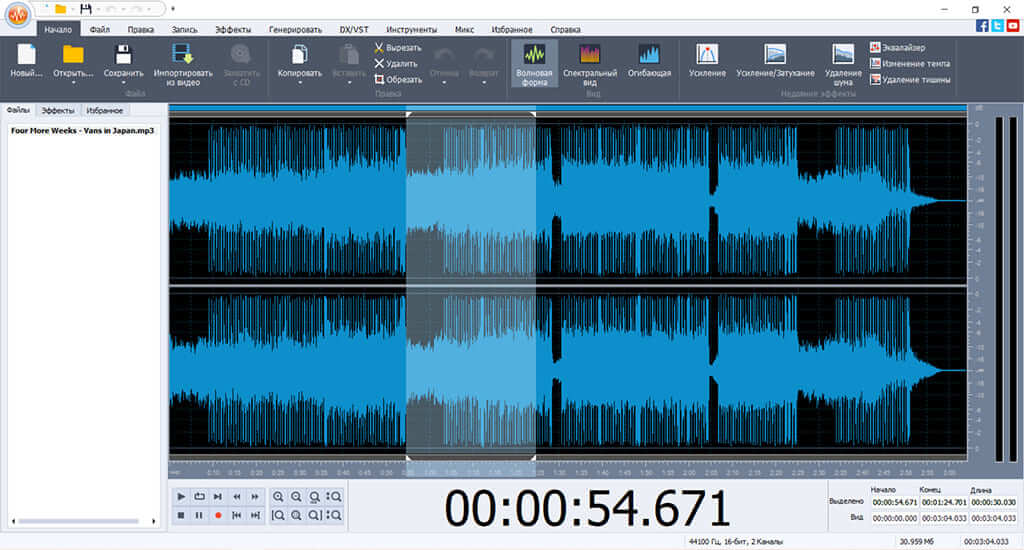Image resolution: width=1024 pixels, height=550 pixels.
Task: Open the YouTube icon link
Action: click(1013, 25)
